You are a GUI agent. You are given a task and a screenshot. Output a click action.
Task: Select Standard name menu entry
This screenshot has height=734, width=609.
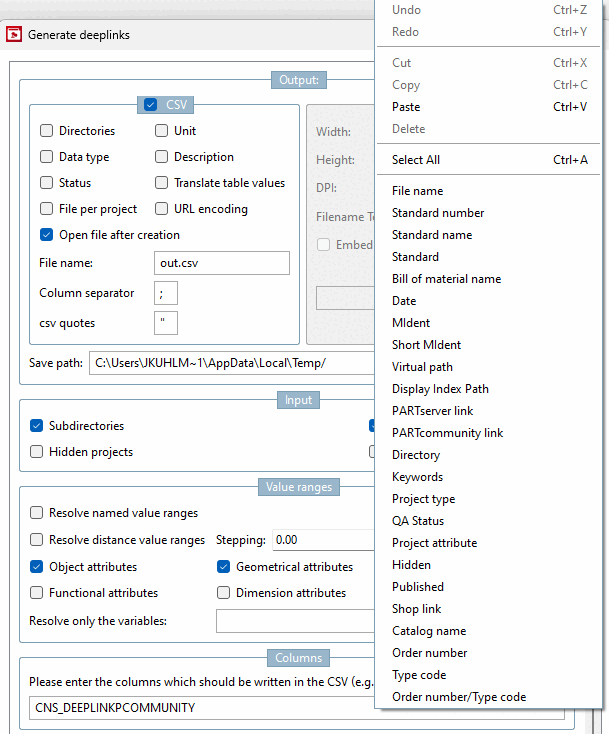[489, 235]
